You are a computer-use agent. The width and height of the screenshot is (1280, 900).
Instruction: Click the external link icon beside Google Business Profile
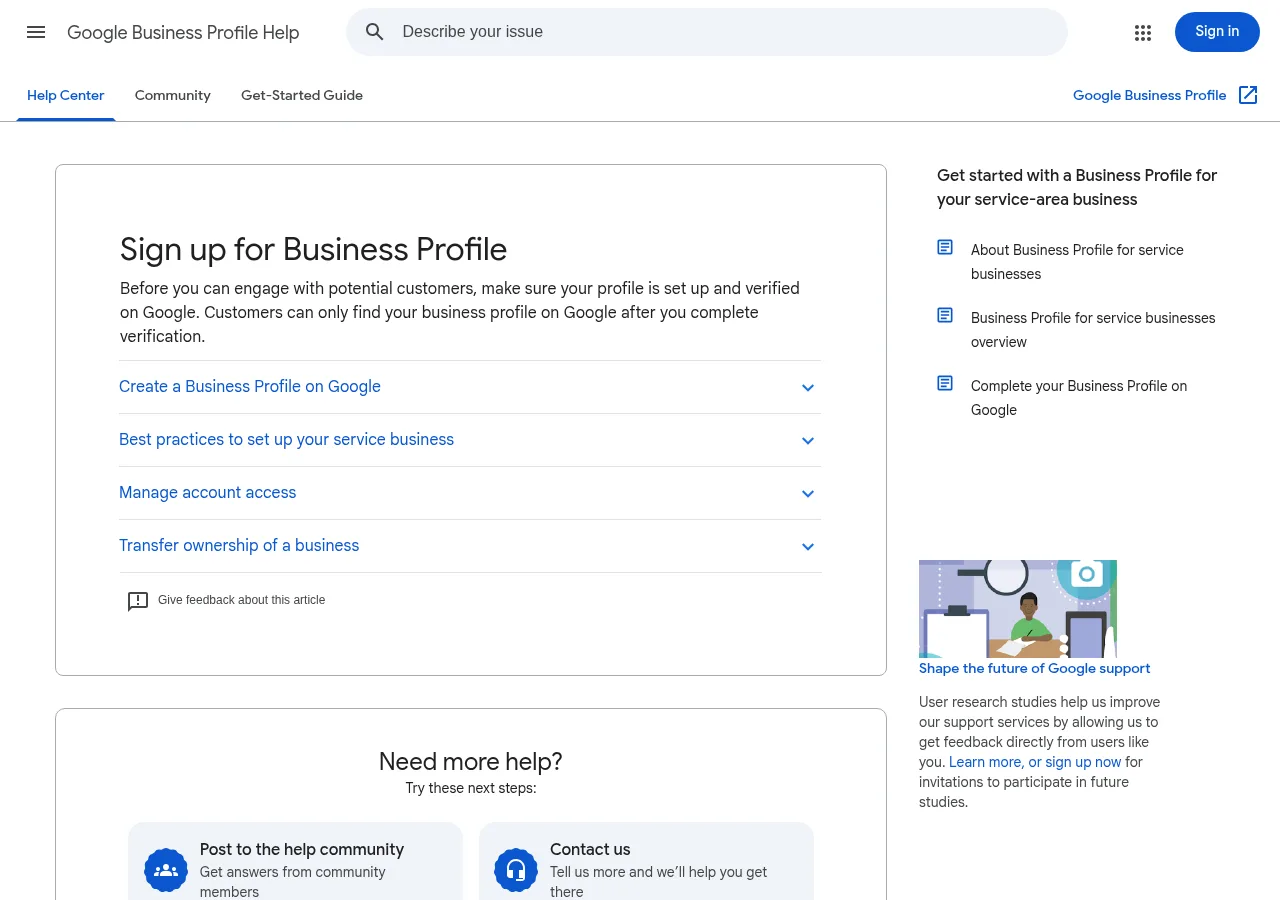(1248, 95)
